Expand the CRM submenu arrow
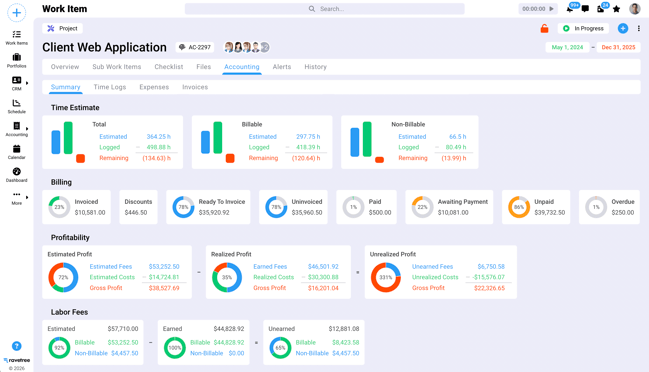Image resolution: width=649 pixels, height=372 pixels. (x=27, y=83)
